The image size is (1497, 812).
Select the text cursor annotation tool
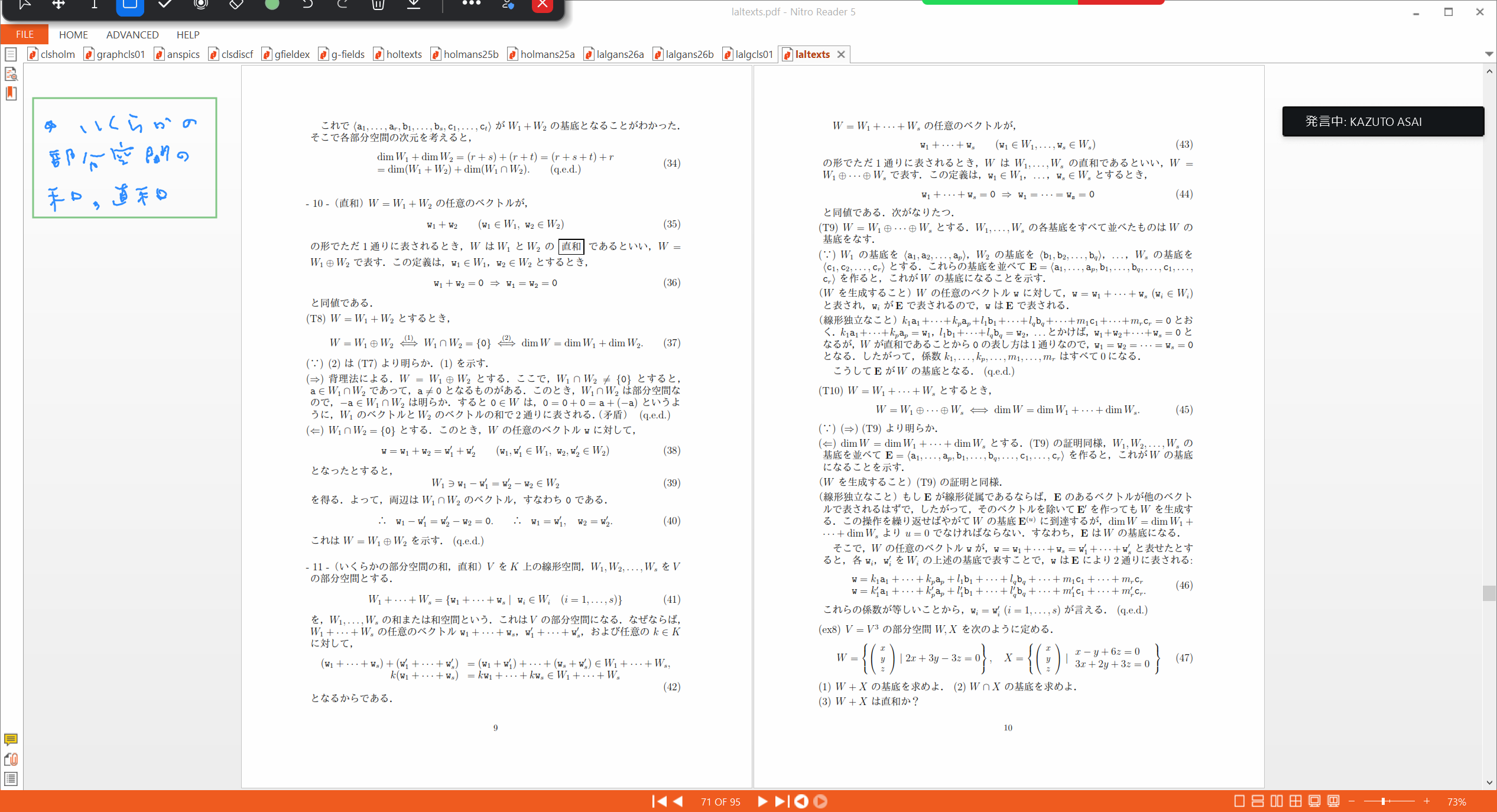tap(94, 5)
